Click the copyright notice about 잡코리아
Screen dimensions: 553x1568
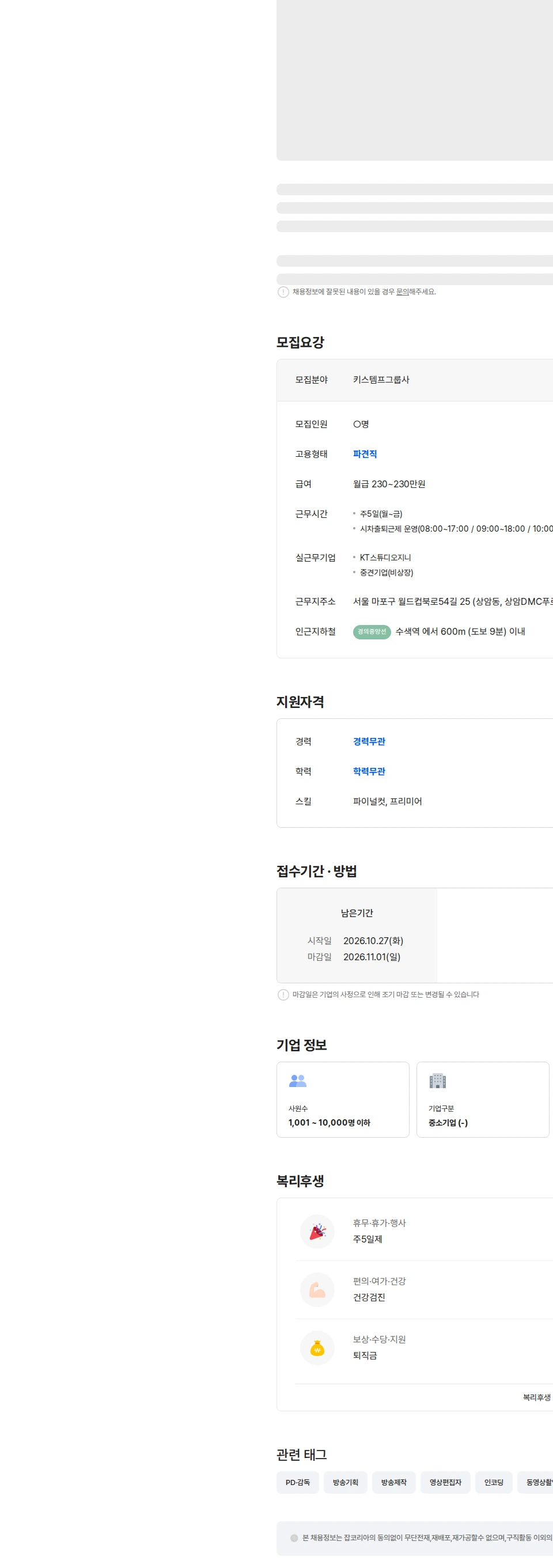click(427, 1537)
